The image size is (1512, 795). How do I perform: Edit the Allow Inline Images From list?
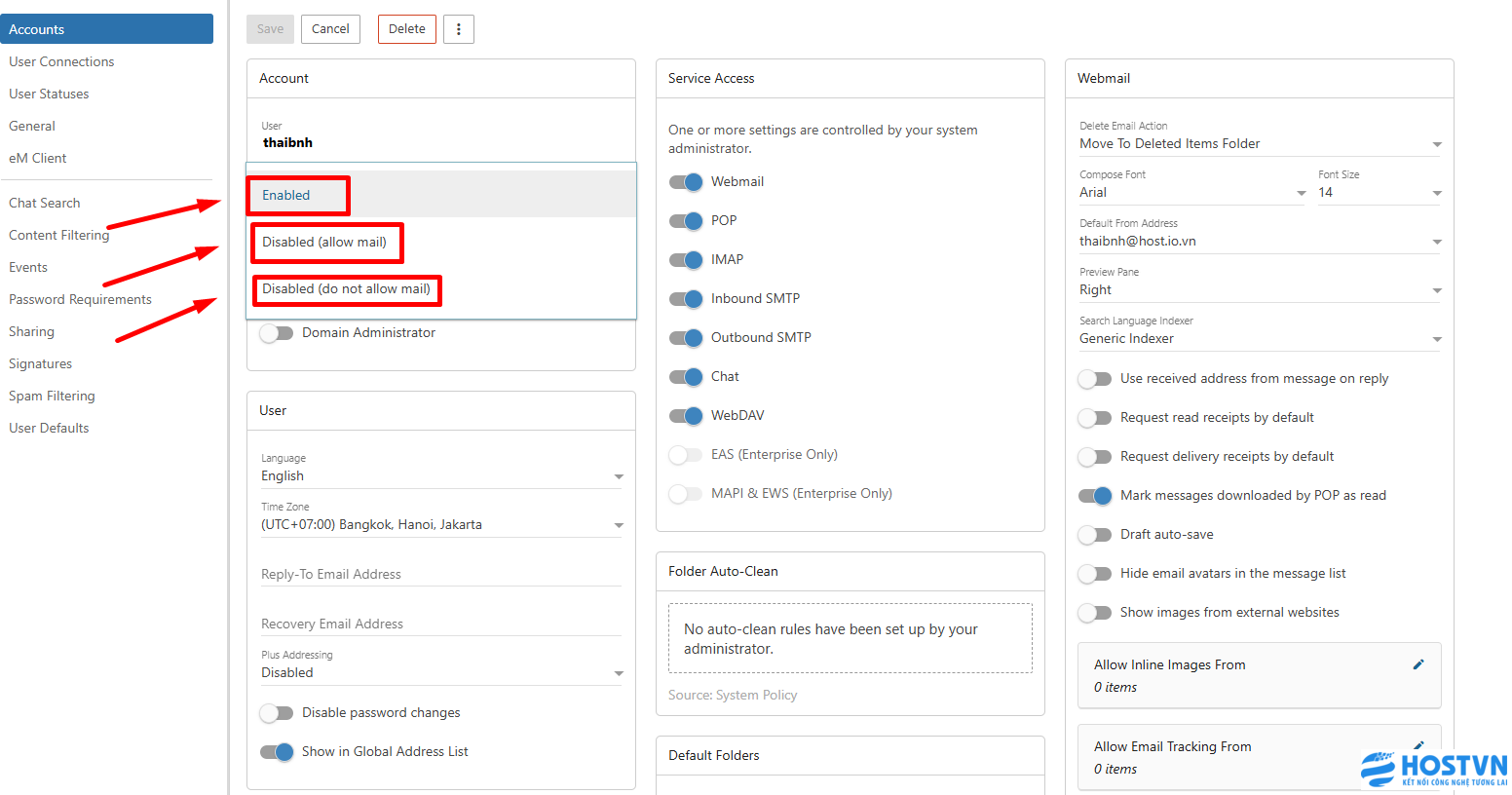point(1418,664)
